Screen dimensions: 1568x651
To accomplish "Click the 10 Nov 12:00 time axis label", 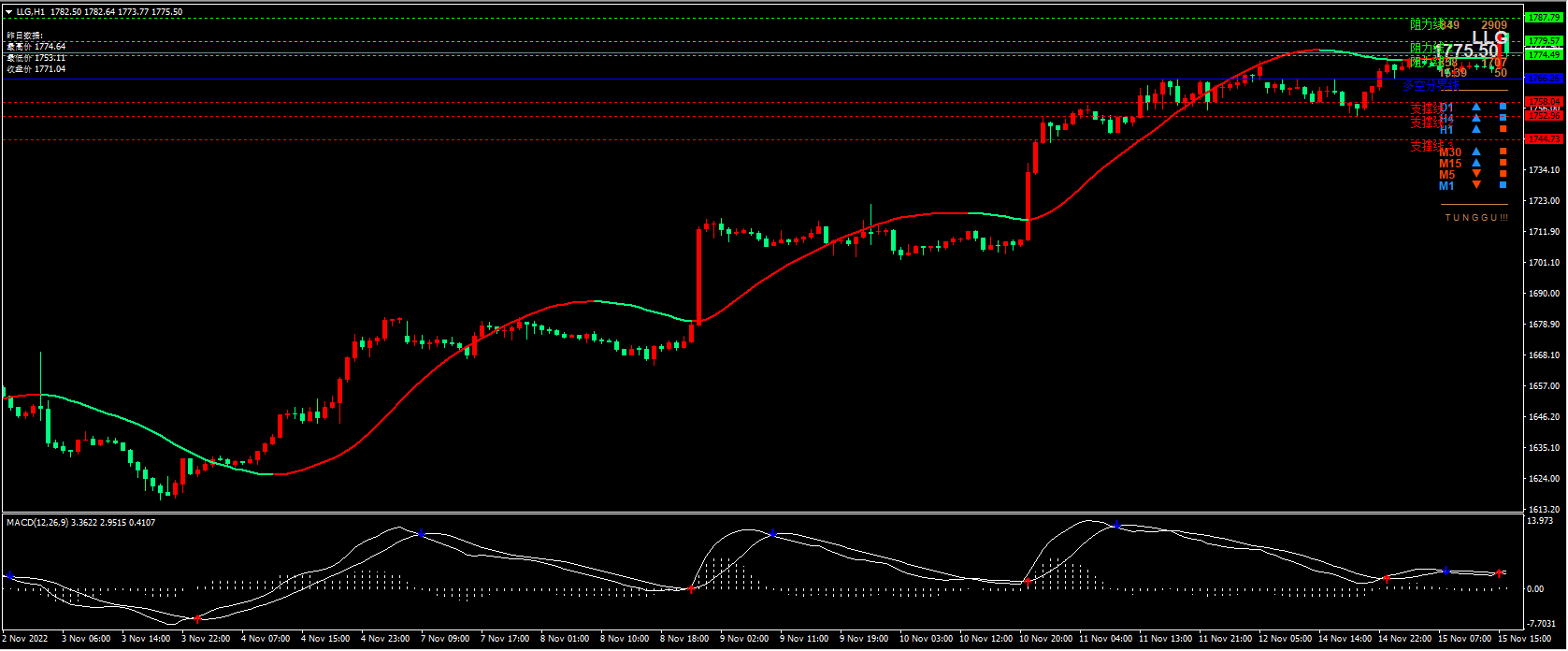I will click(x=987, y=639).
